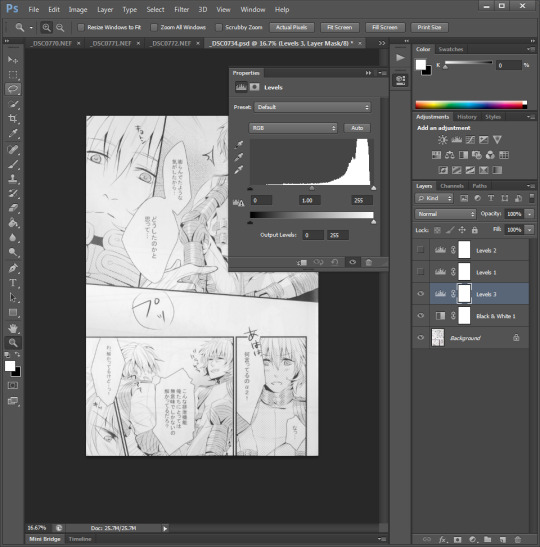Select the Clone Stamp tool
This screenshot has height=547, width=540.
tap(13, 179)
